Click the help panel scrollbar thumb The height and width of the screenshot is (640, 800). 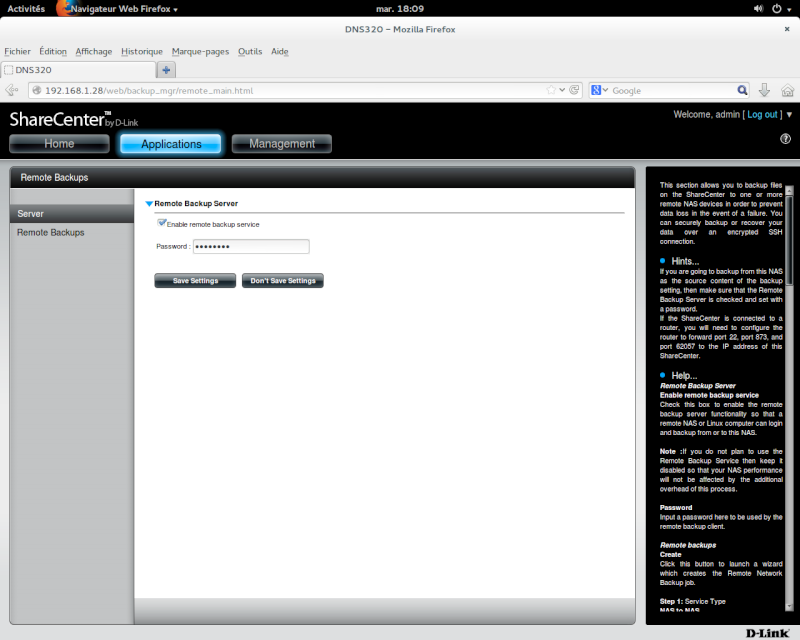point(789,240)
